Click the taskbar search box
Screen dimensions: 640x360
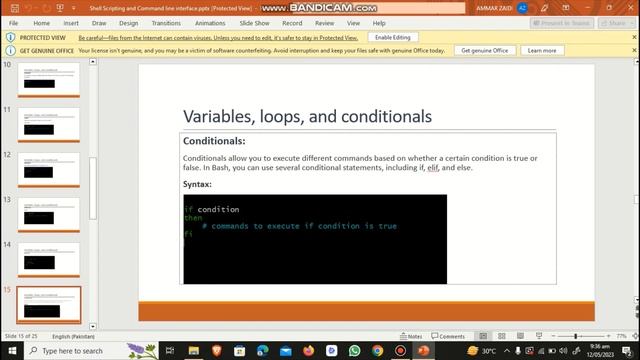[91, 351]
